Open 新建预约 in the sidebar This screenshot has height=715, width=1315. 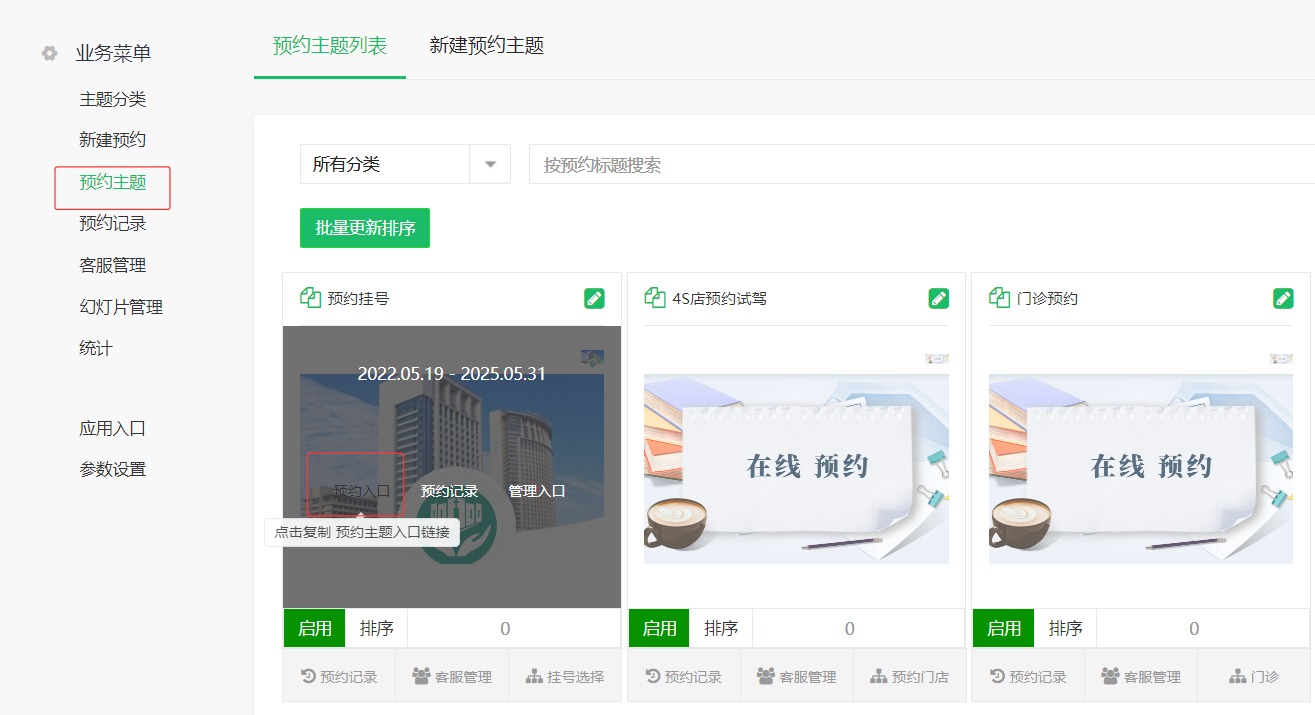click(113, 140)
